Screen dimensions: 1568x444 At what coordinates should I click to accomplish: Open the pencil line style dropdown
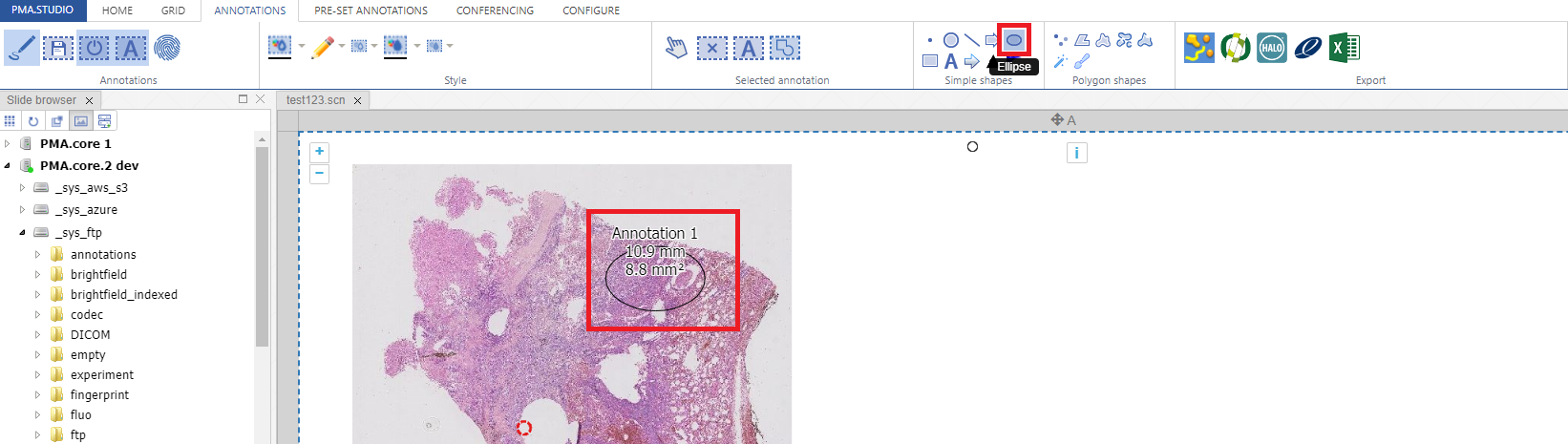pyautogui.click(x=342, y=46)
